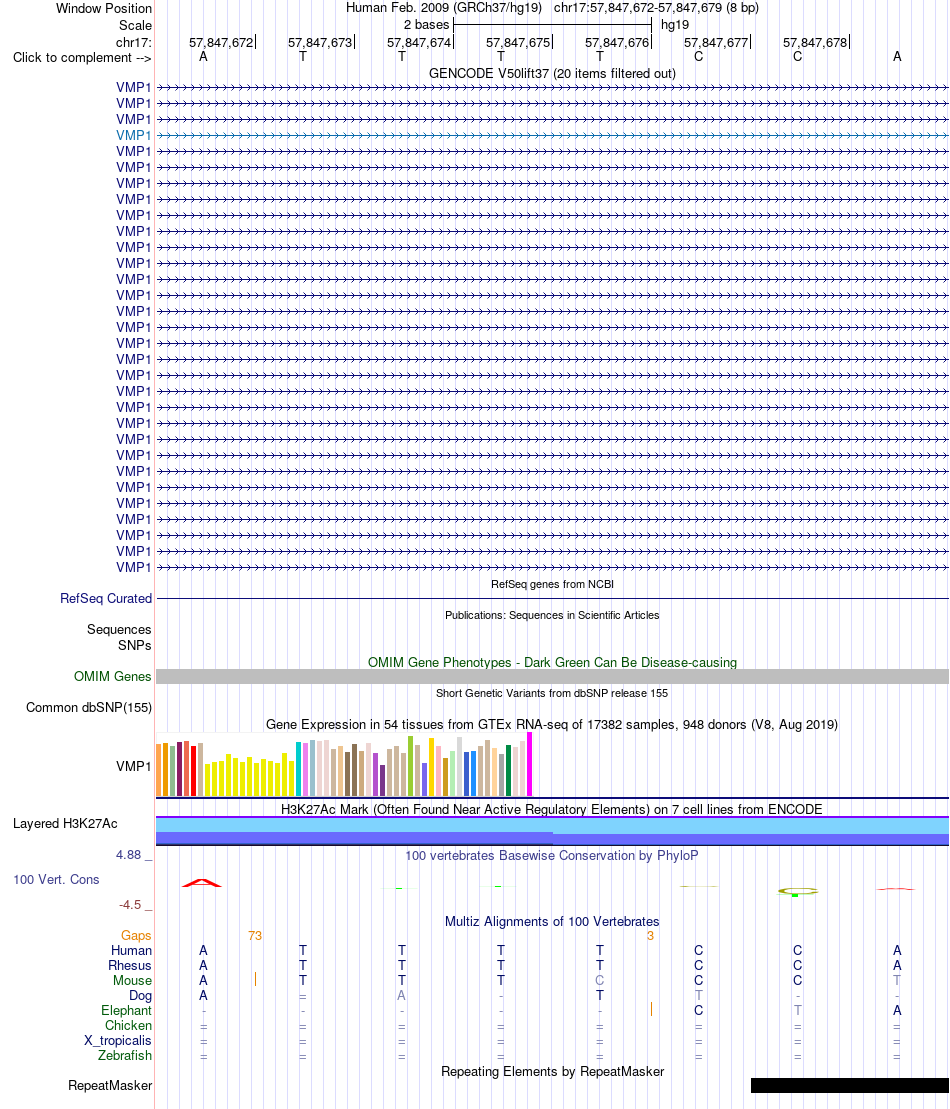Click the GENCODE V50lift37 track title
Screen dimensions: 950x1109
point(552,74)
